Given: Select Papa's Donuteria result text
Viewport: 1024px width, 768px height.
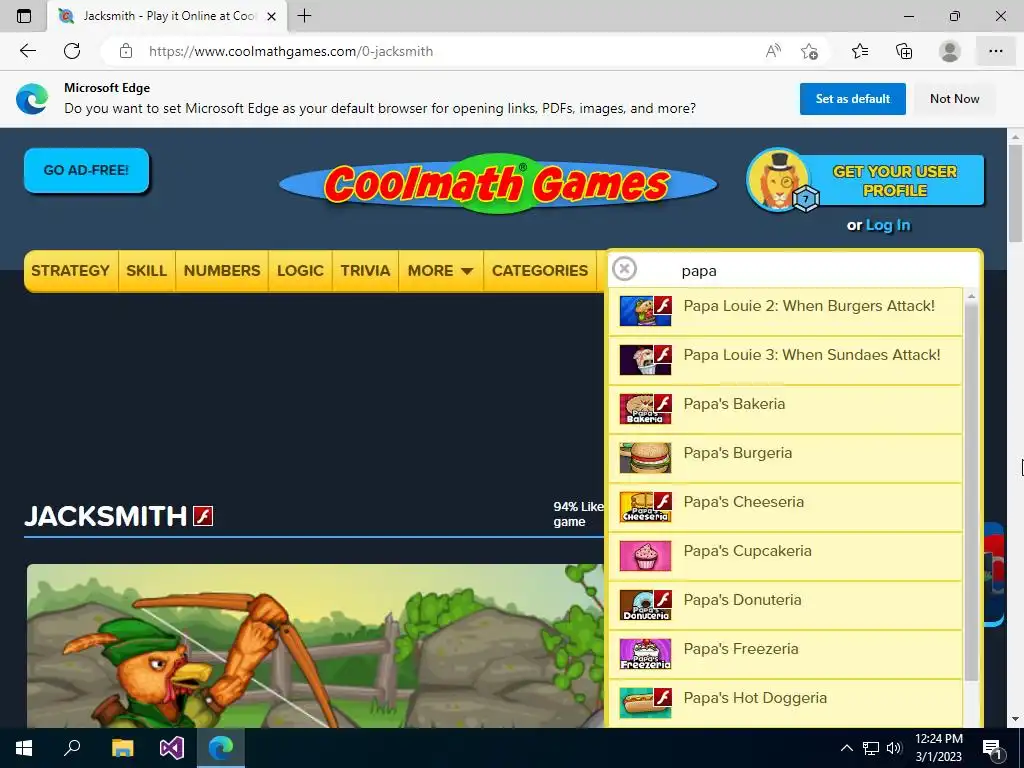Looking at the screenshot, I should [x=742, y=600].
